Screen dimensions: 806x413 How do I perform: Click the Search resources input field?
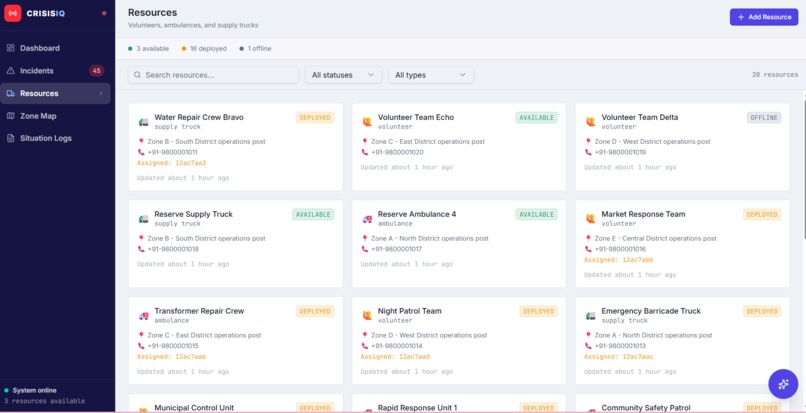pos(213,75)
